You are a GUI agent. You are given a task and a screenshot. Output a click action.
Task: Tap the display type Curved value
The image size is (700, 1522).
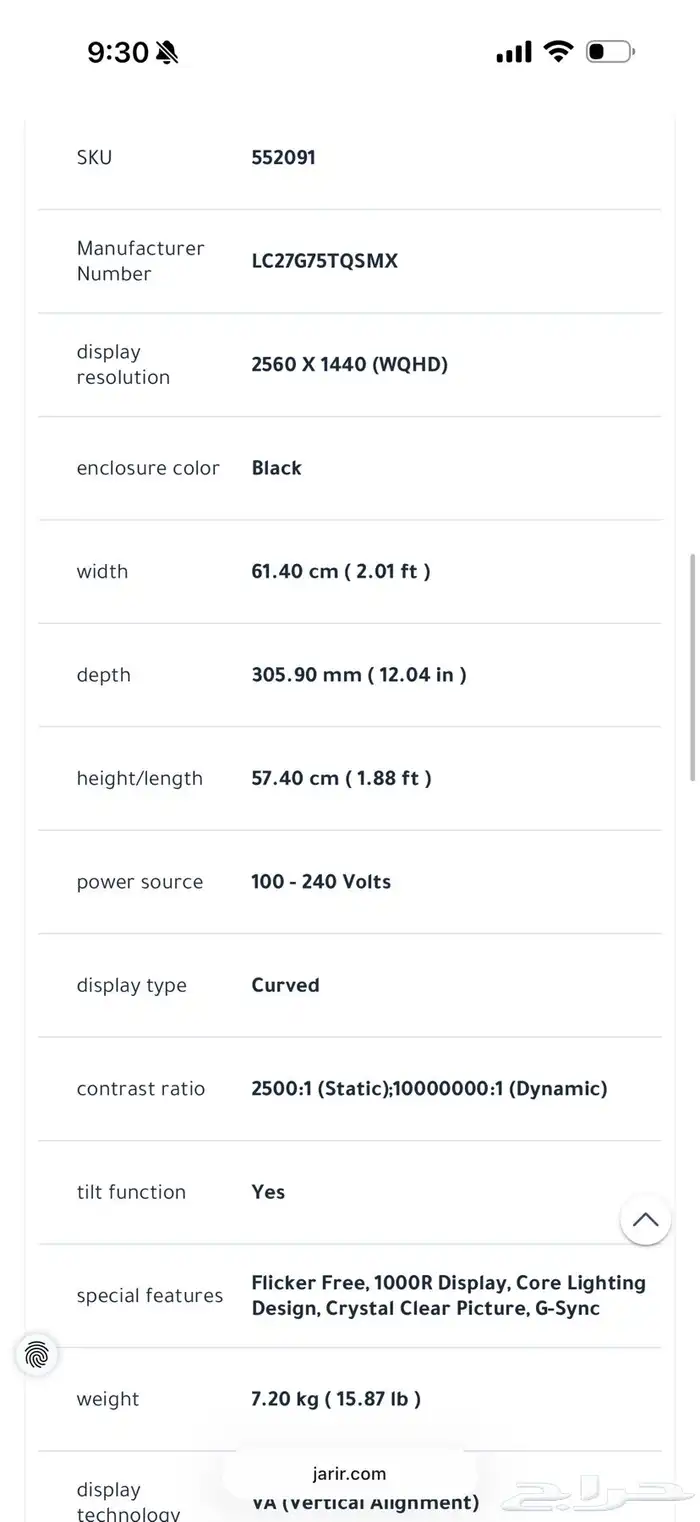click(285, 985)
